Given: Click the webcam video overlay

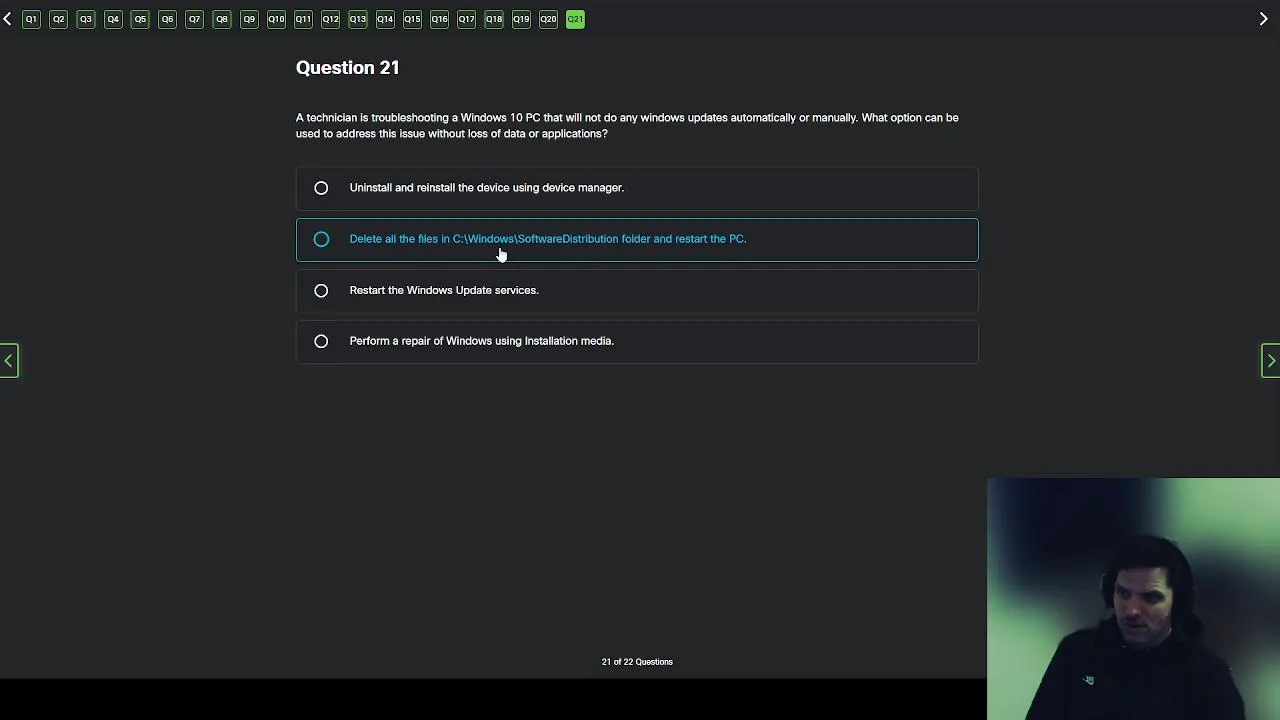Looking at the screenshot, I should pyautogui.click(x=1133, y=599).
